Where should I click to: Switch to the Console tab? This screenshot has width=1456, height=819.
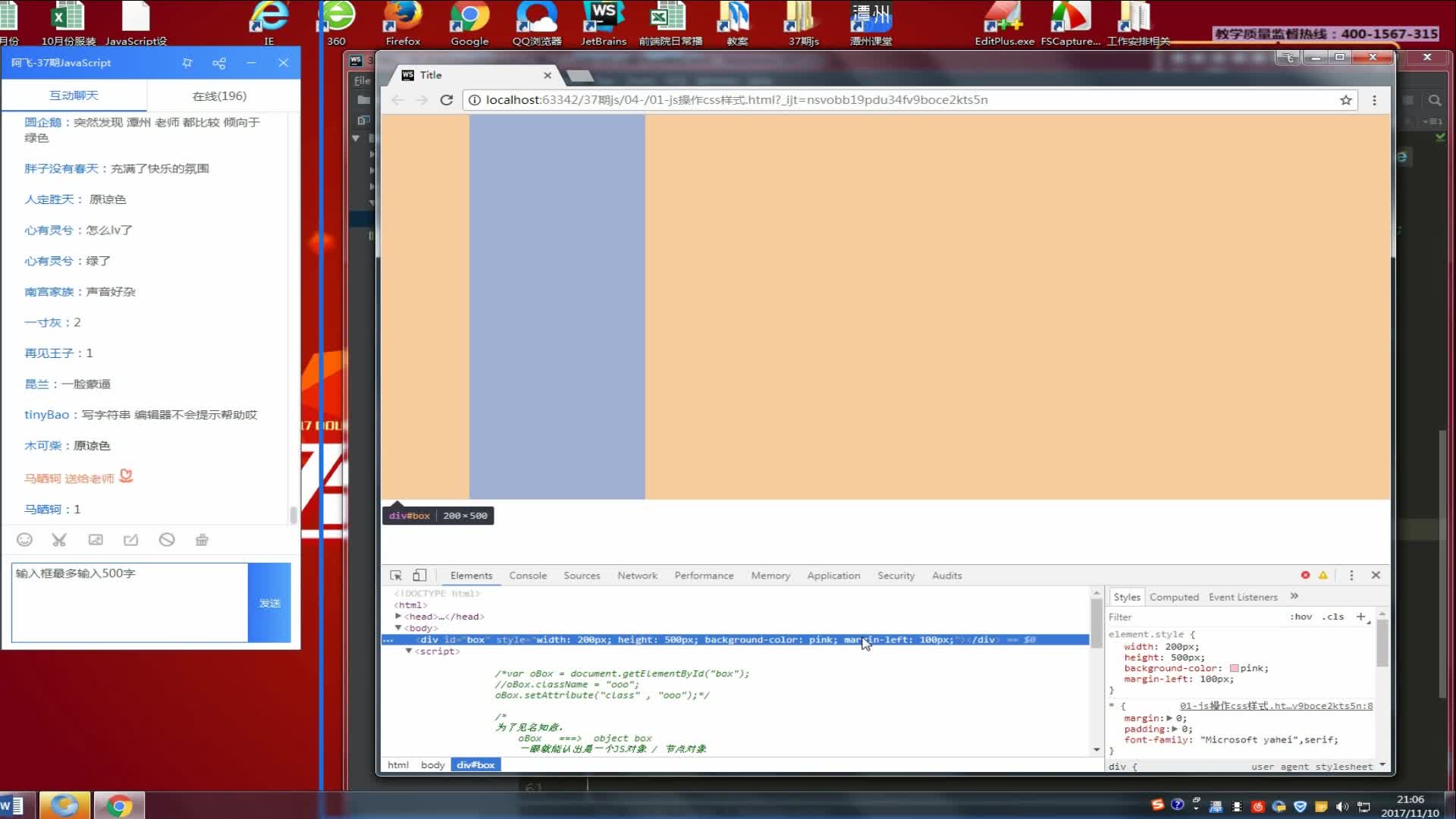click(528, 576)
